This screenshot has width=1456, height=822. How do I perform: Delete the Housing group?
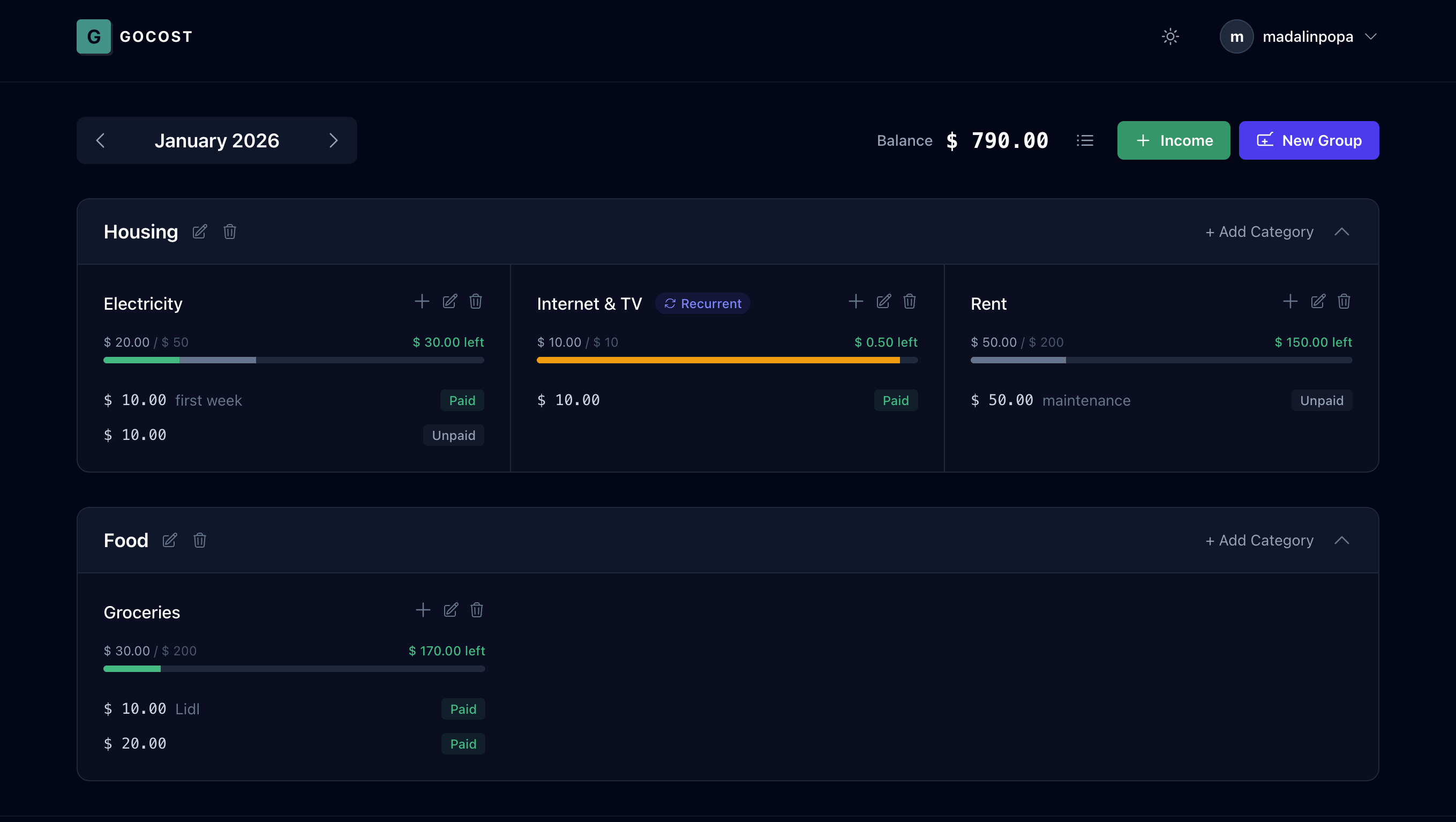click(229, 232)
